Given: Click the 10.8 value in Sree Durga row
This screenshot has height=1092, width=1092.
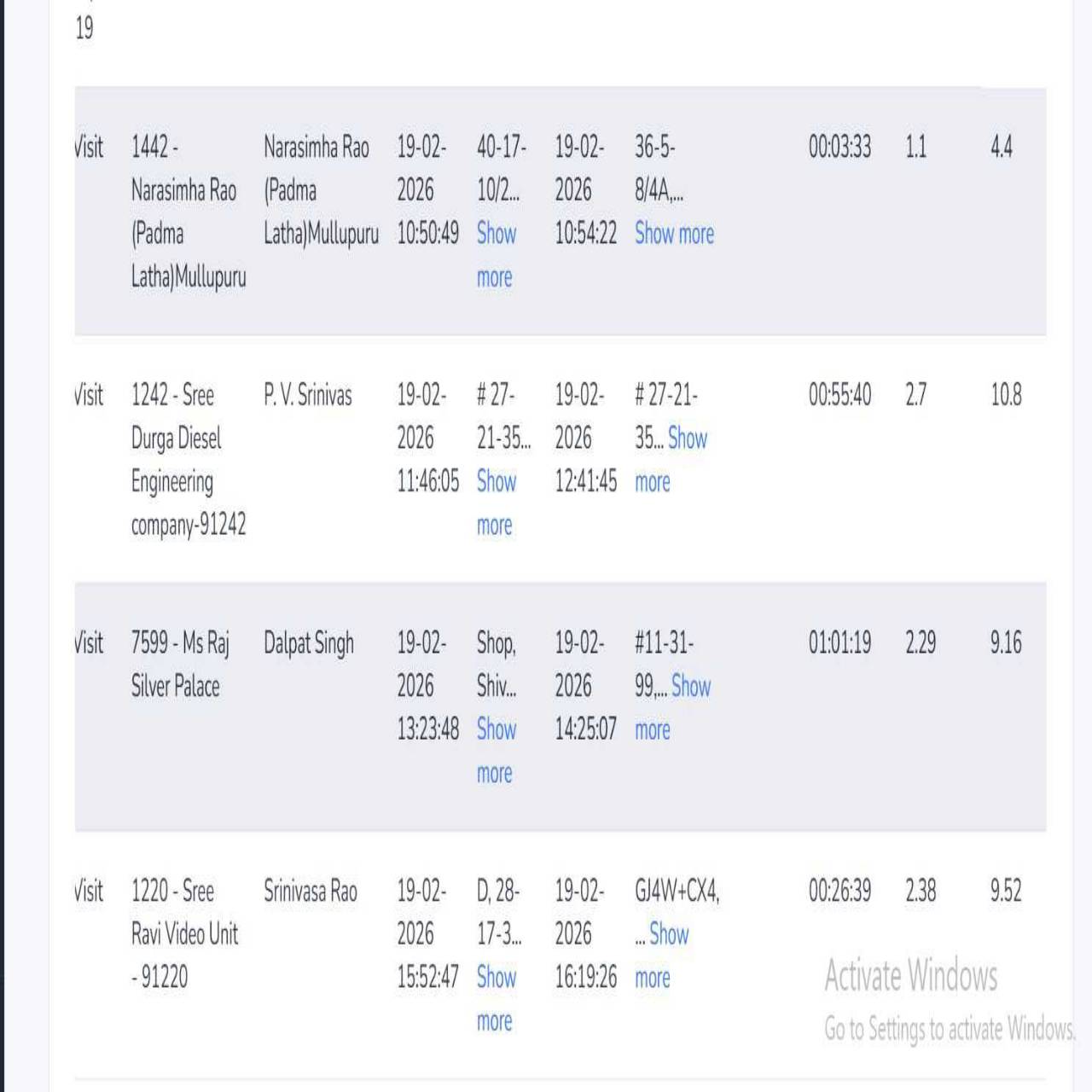Looking at the screenshot, I should click(1006, 395).
